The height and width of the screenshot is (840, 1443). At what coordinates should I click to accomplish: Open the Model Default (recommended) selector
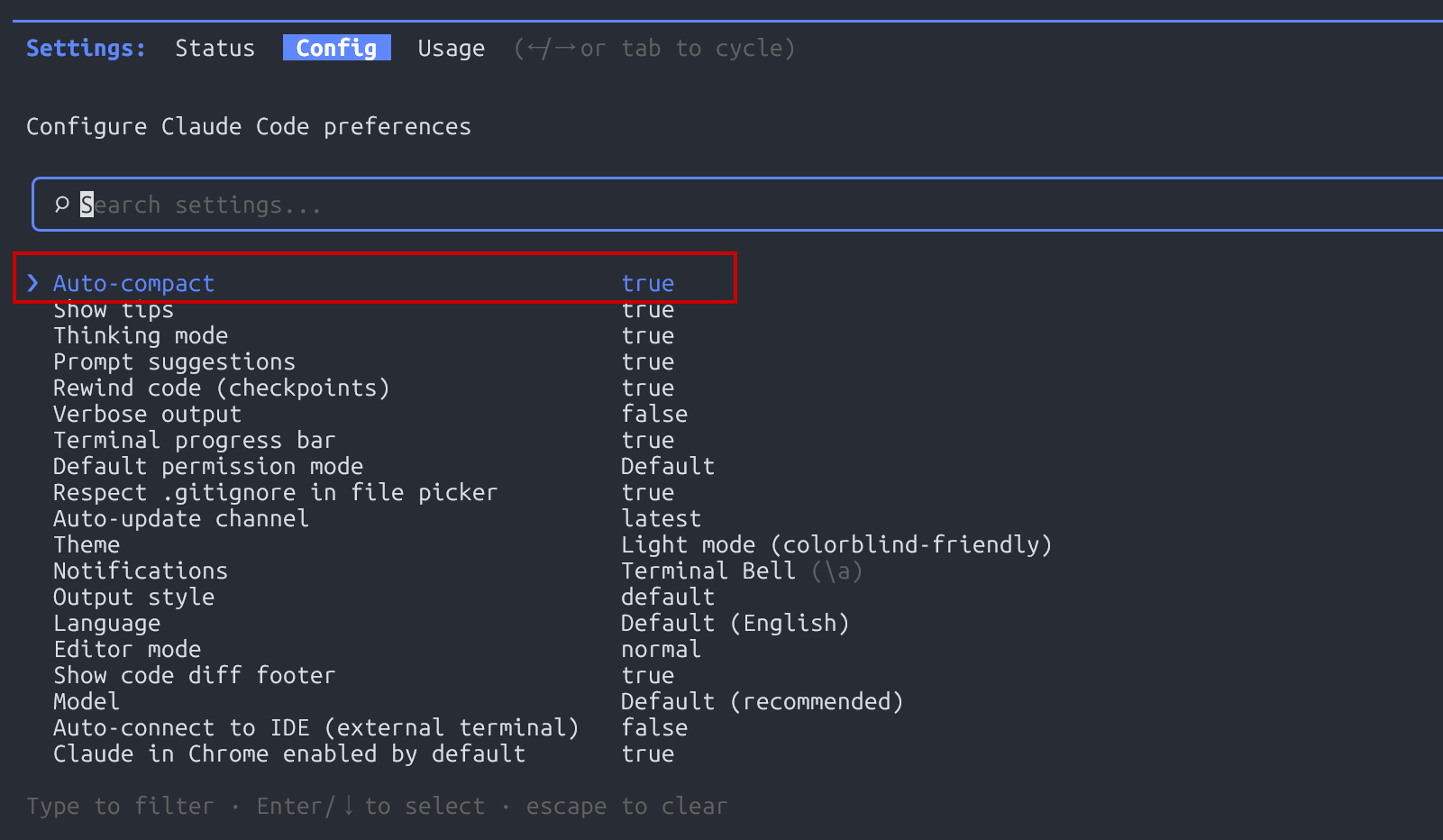pyautogui.click(x=762, y=701)
